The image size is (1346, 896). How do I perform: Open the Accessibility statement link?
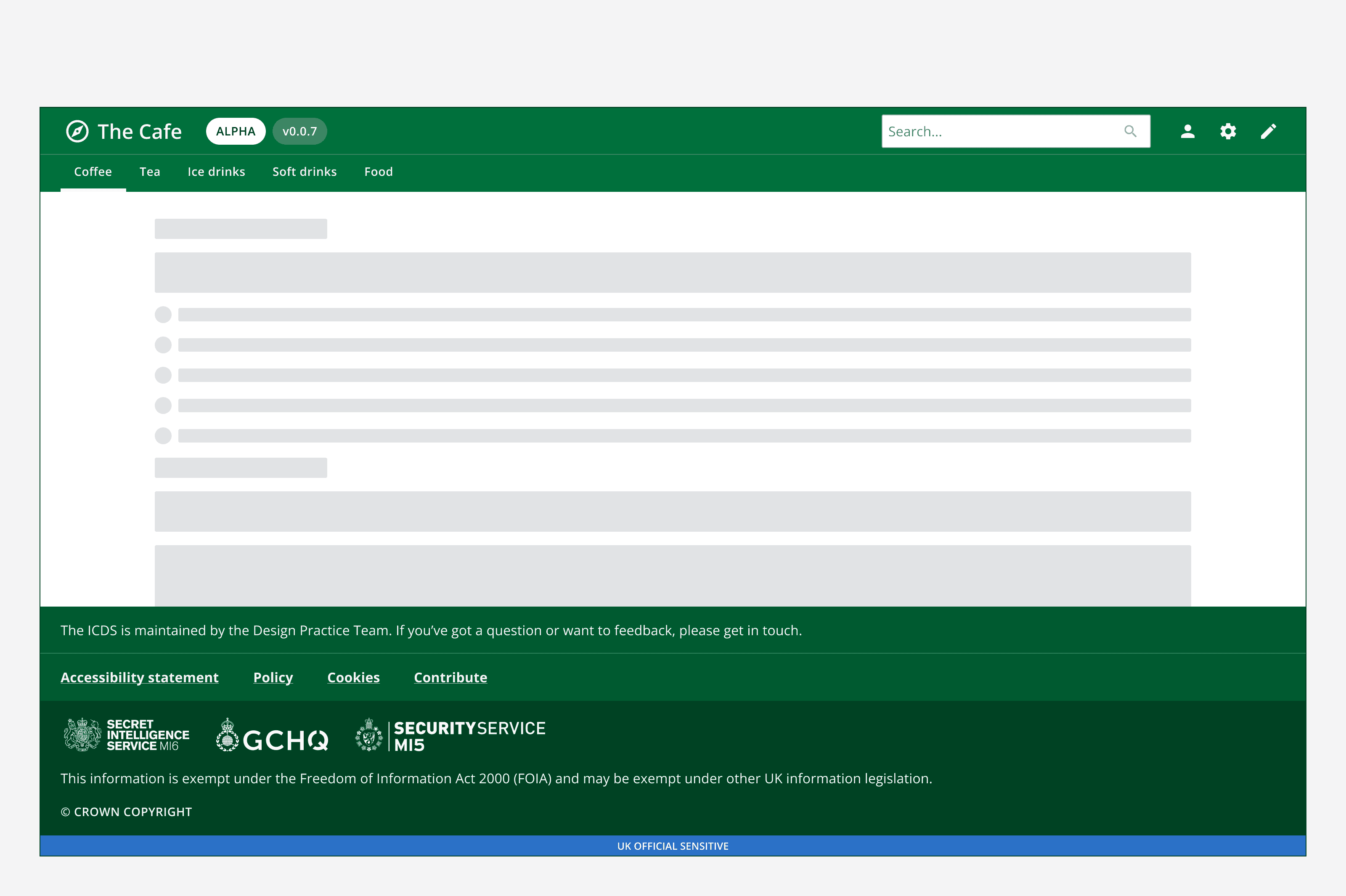coord(139,677)
